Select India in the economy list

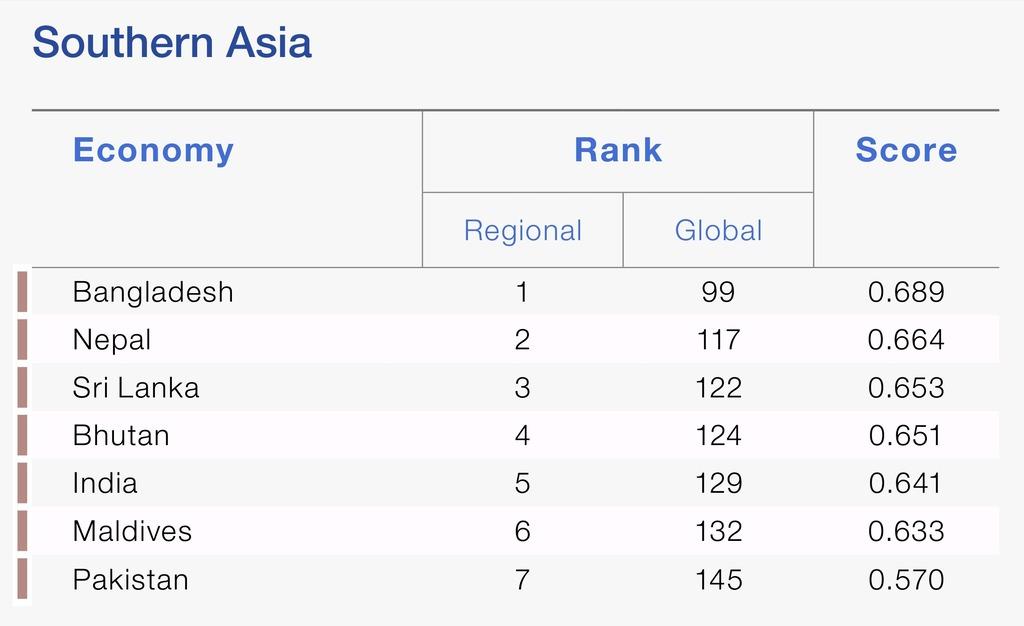point(105,483)
